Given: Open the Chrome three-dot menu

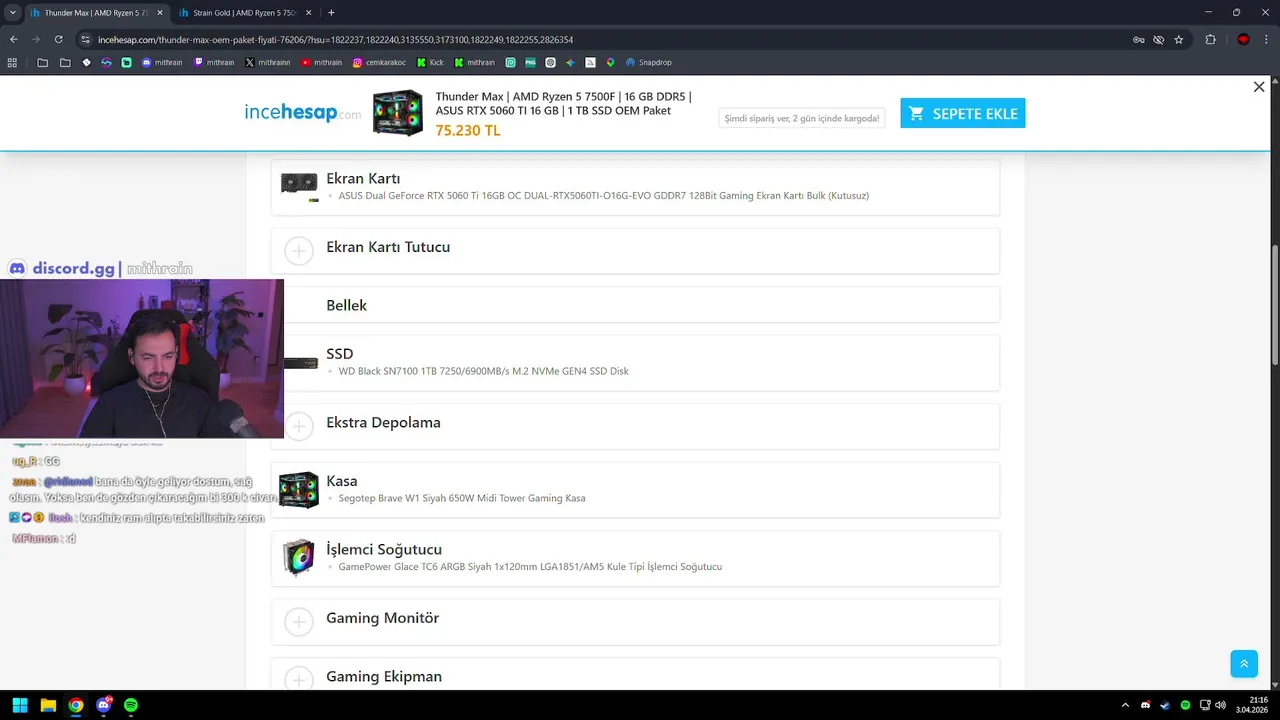Looking at the screenshot, I should 1266,40.
